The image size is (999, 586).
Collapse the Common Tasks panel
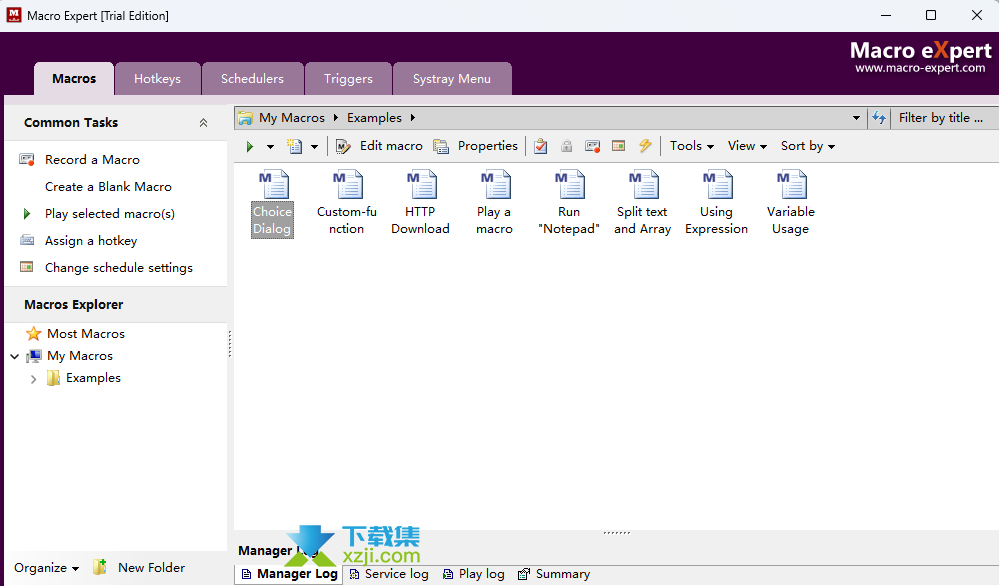tap(204, 123)
